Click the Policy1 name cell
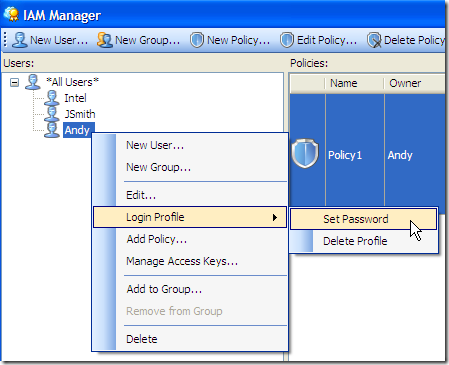449x365 pixels. (355, 155)
